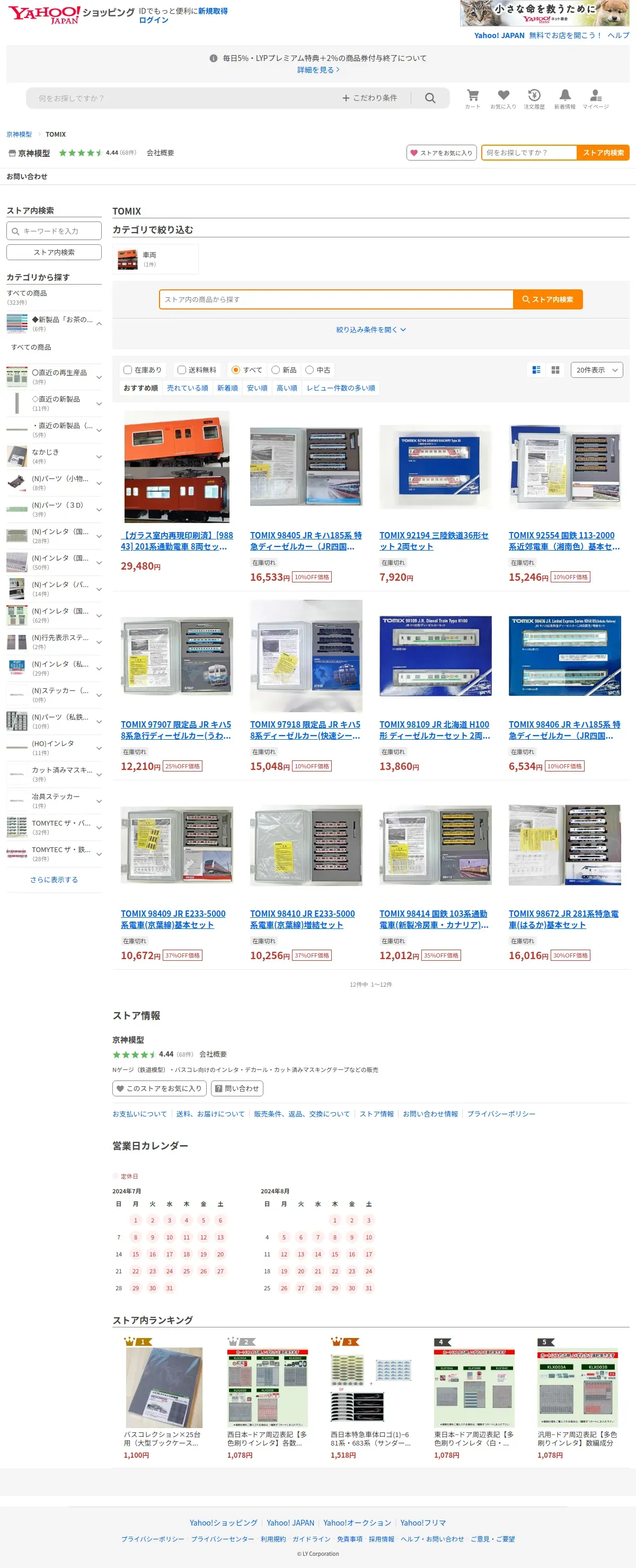Open order history yen icon
This screenshot has width=636, height=1568.
pyautogui.click(x=534, y=99)
